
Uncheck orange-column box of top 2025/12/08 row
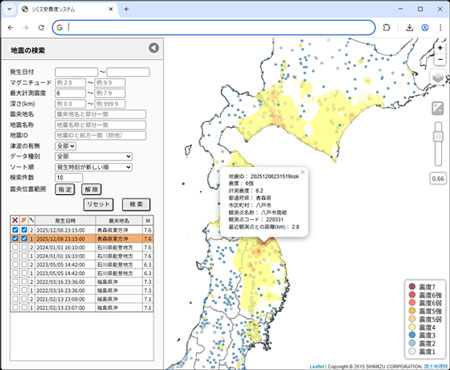(x=24, y=230)
